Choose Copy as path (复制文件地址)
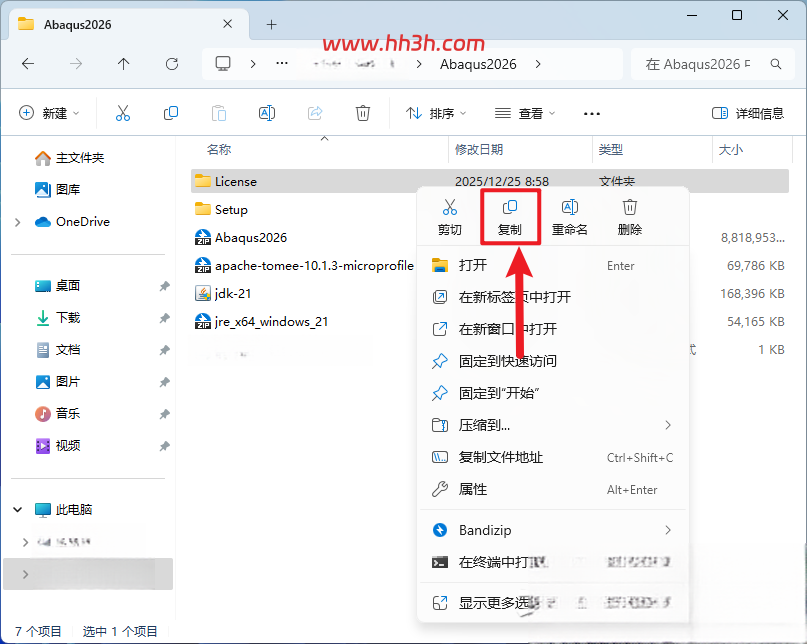Screen dimensions: 807x644 (553, 457)
